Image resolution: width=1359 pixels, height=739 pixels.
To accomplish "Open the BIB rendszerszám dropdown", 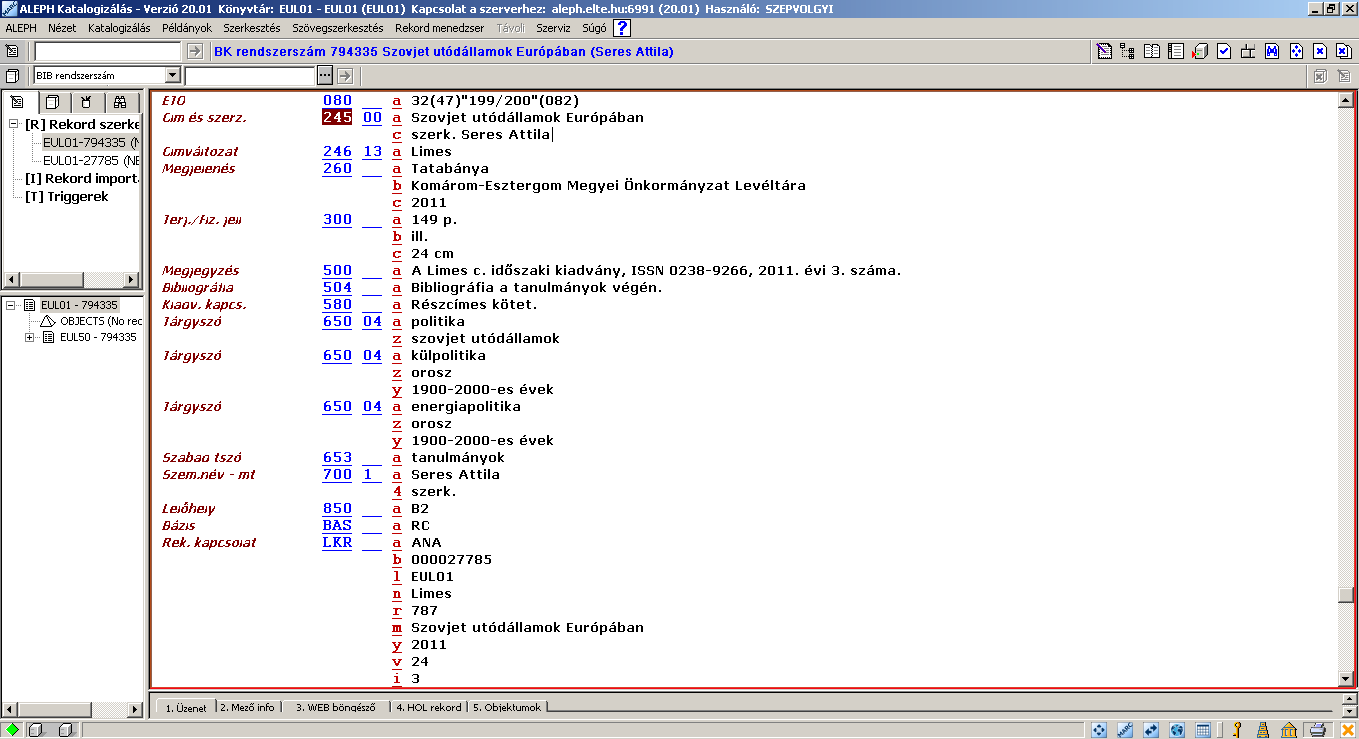I will click(x=172, y=75).
